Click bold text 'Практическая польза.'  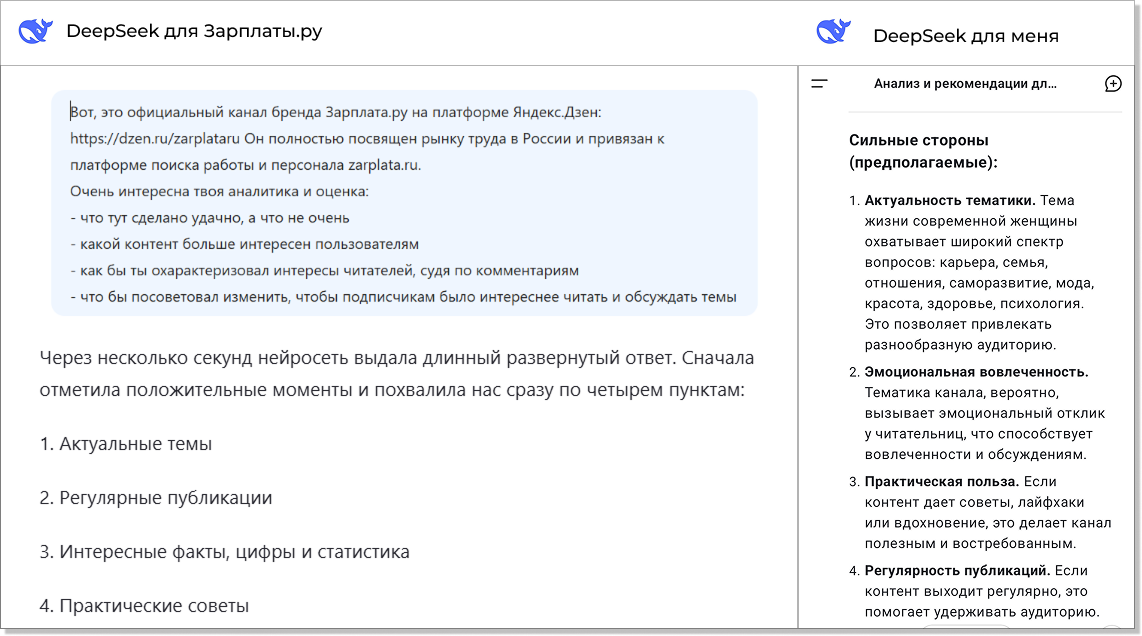click(x=942, y=482)
